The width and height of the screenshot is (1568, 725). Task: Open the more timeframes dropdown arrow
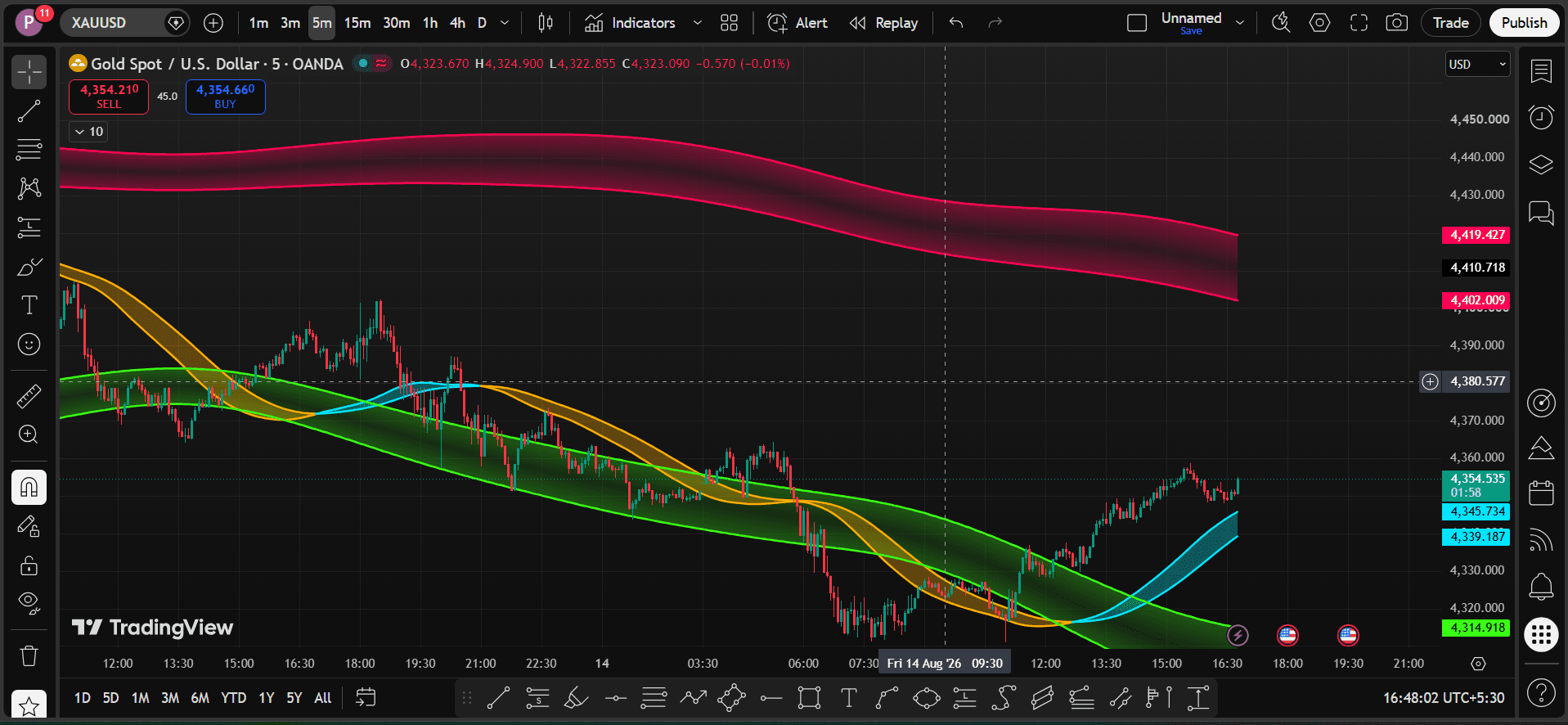click(505, 23)
